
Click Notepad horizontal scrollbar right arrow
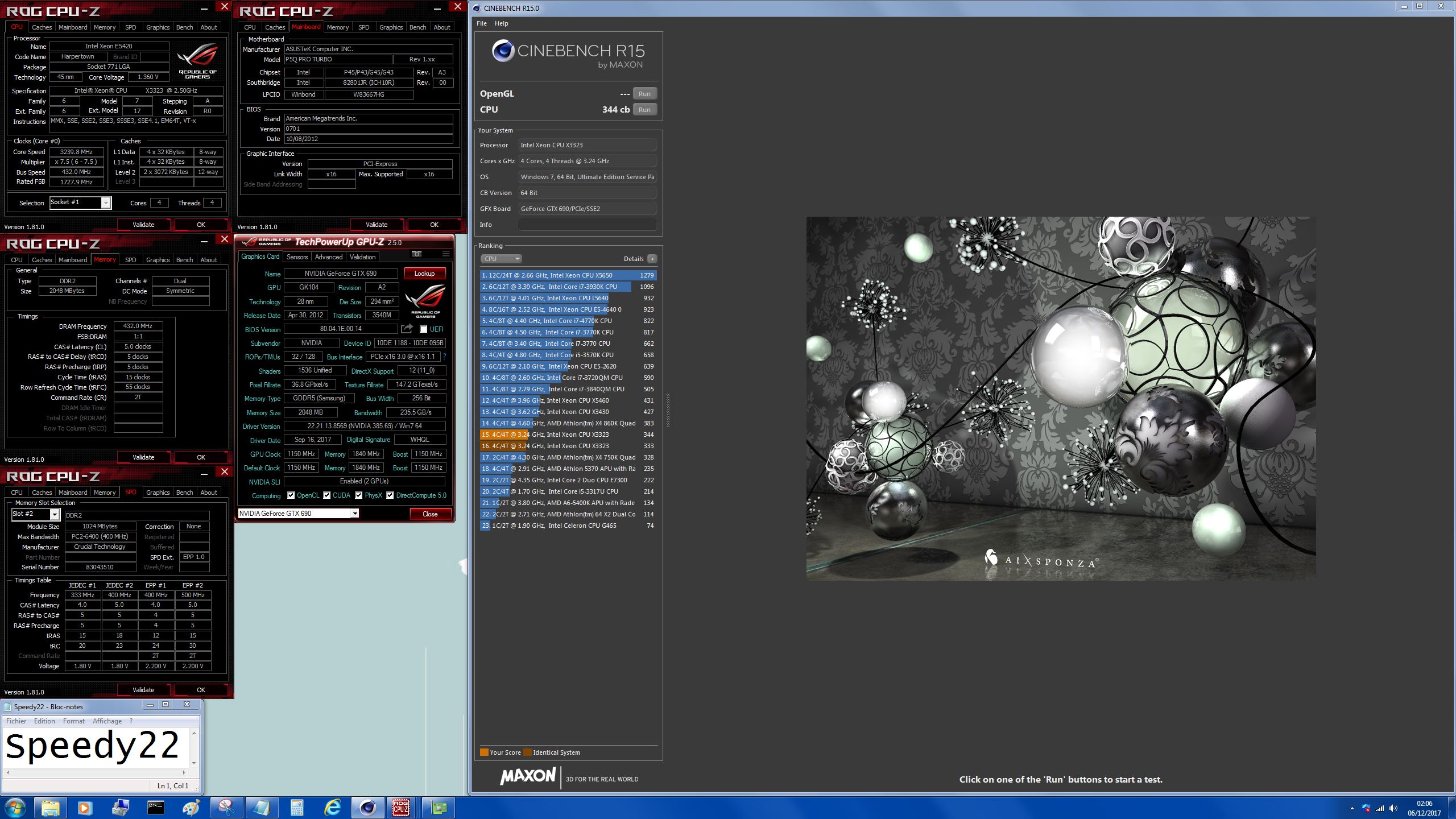tap(184, 773)
